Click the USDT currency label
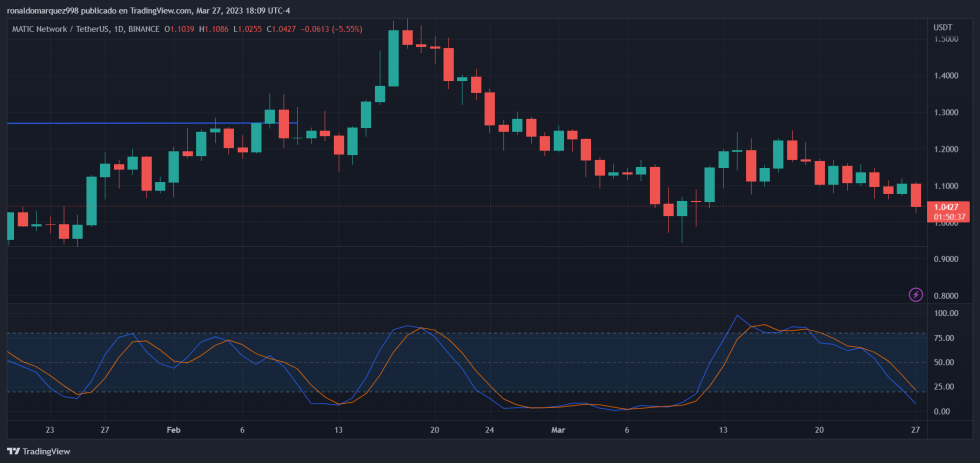Image resolution: width=980 pixels, height=463 pixels. [942, 27]
